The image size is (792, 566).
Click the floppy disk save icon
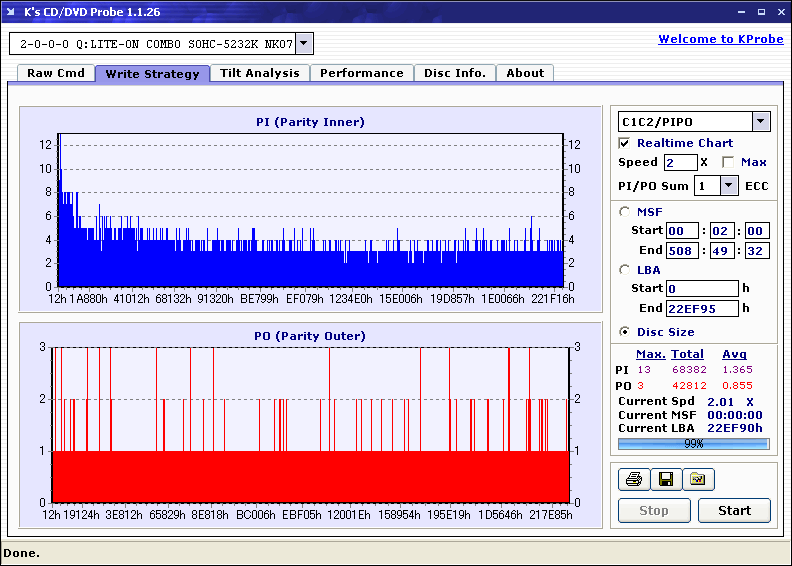(x=665, y=480)
